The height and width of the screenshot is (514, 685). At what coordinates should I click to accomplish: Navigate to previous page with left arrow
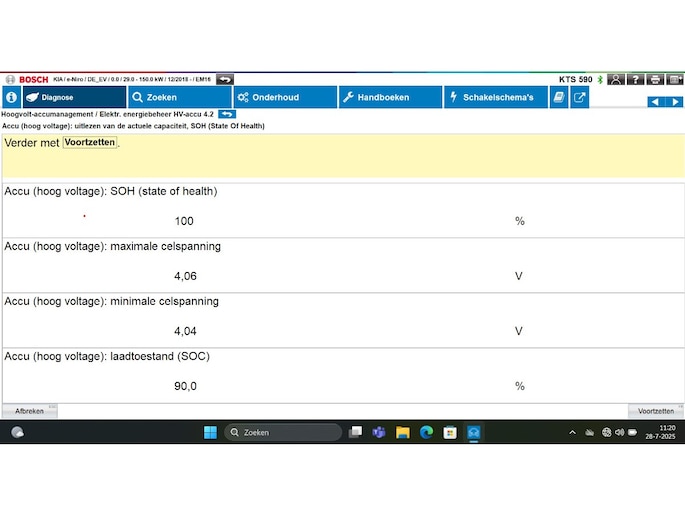655,101
